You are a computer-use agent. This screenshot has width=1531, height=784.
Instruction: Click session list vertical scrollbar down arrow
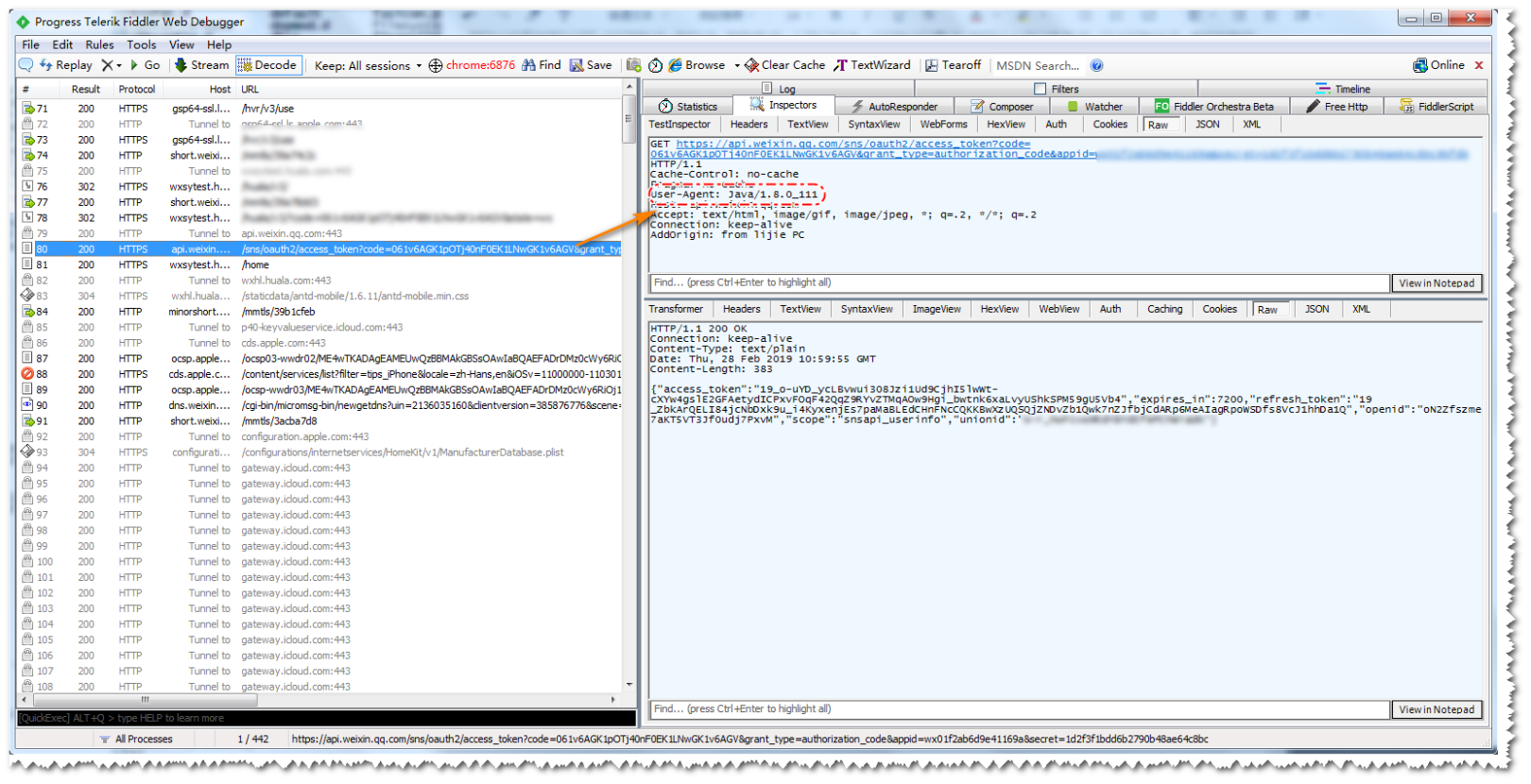tap(629, 686)
